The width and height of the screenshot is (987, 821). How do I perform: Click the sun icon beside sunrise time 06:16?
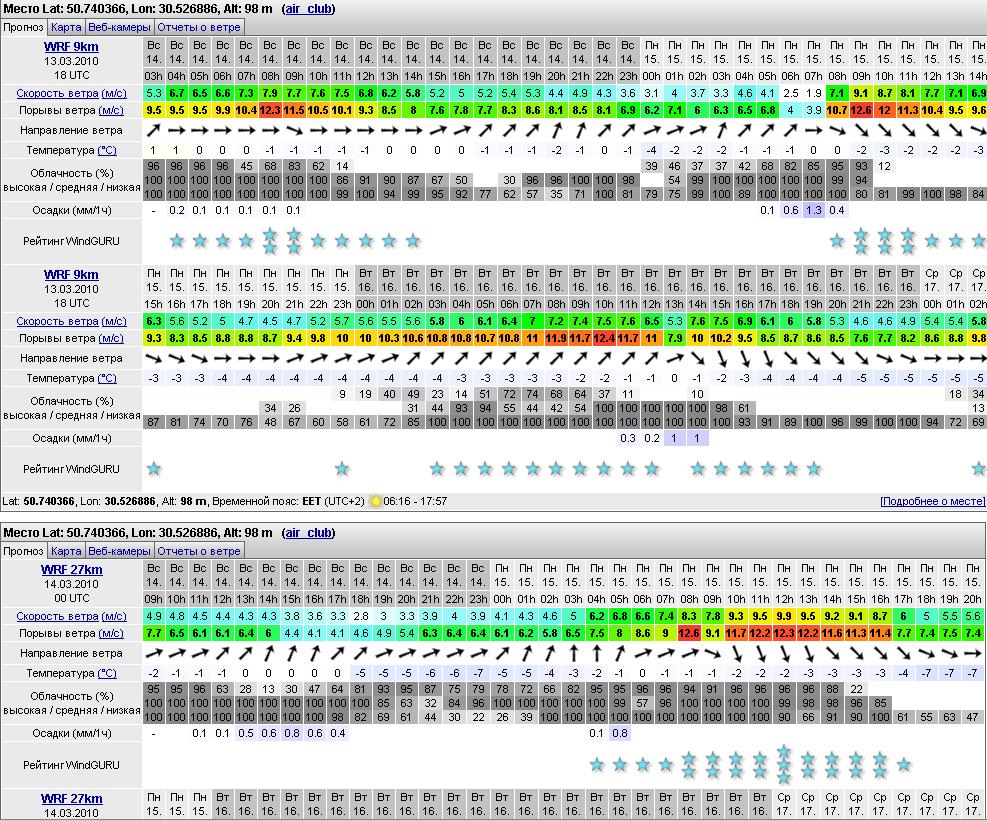376,501
